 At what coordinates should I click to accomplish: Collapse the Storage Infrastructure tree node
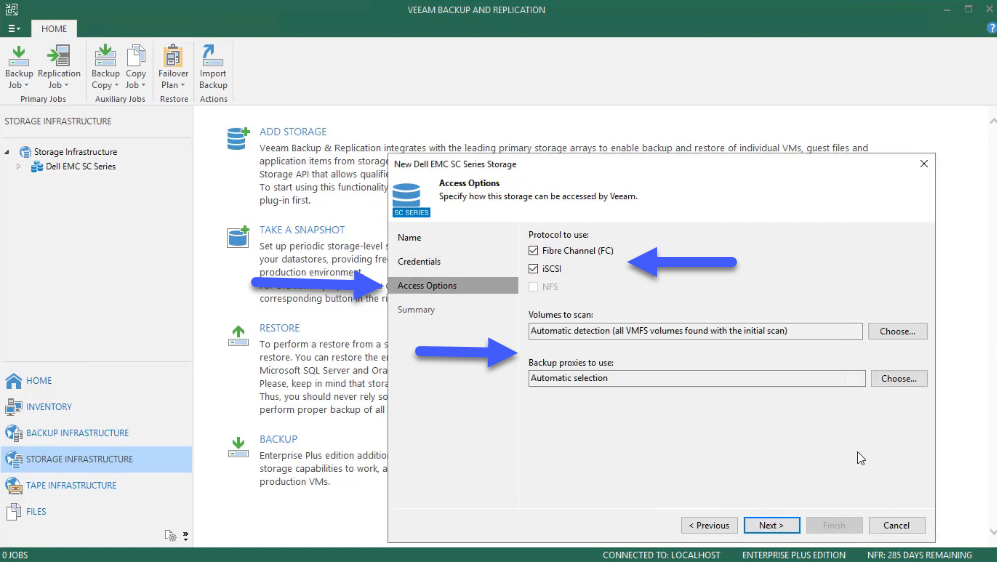[x=7, y=152]
